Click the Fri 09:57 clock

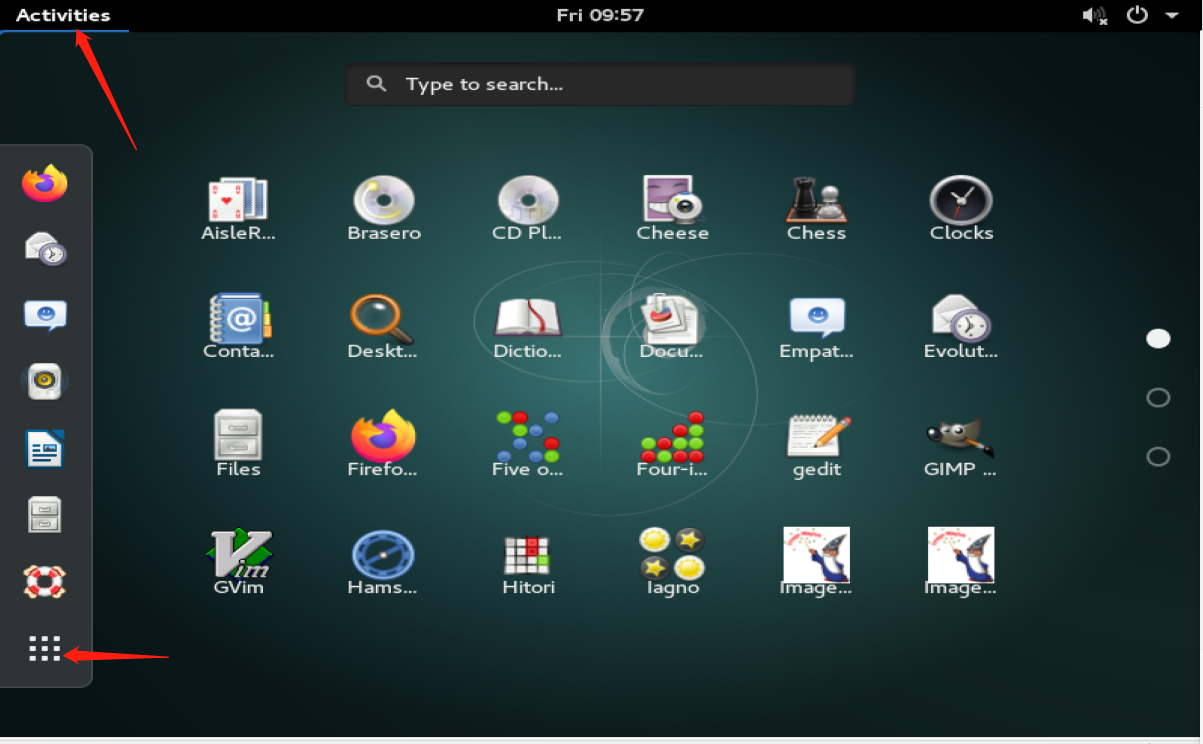pos(600,15)
